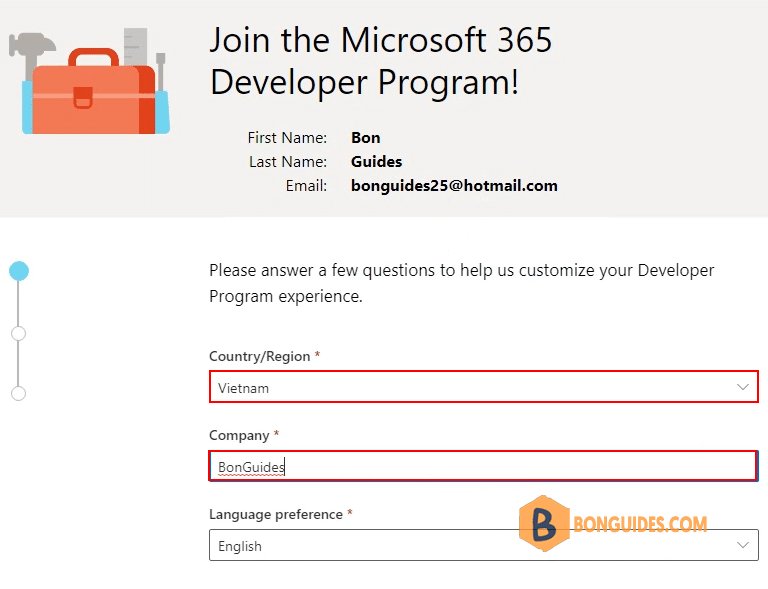Click the hammer icon beside toolbox
The width and height of the screenshot is (768, 589).
click(32, 52)
